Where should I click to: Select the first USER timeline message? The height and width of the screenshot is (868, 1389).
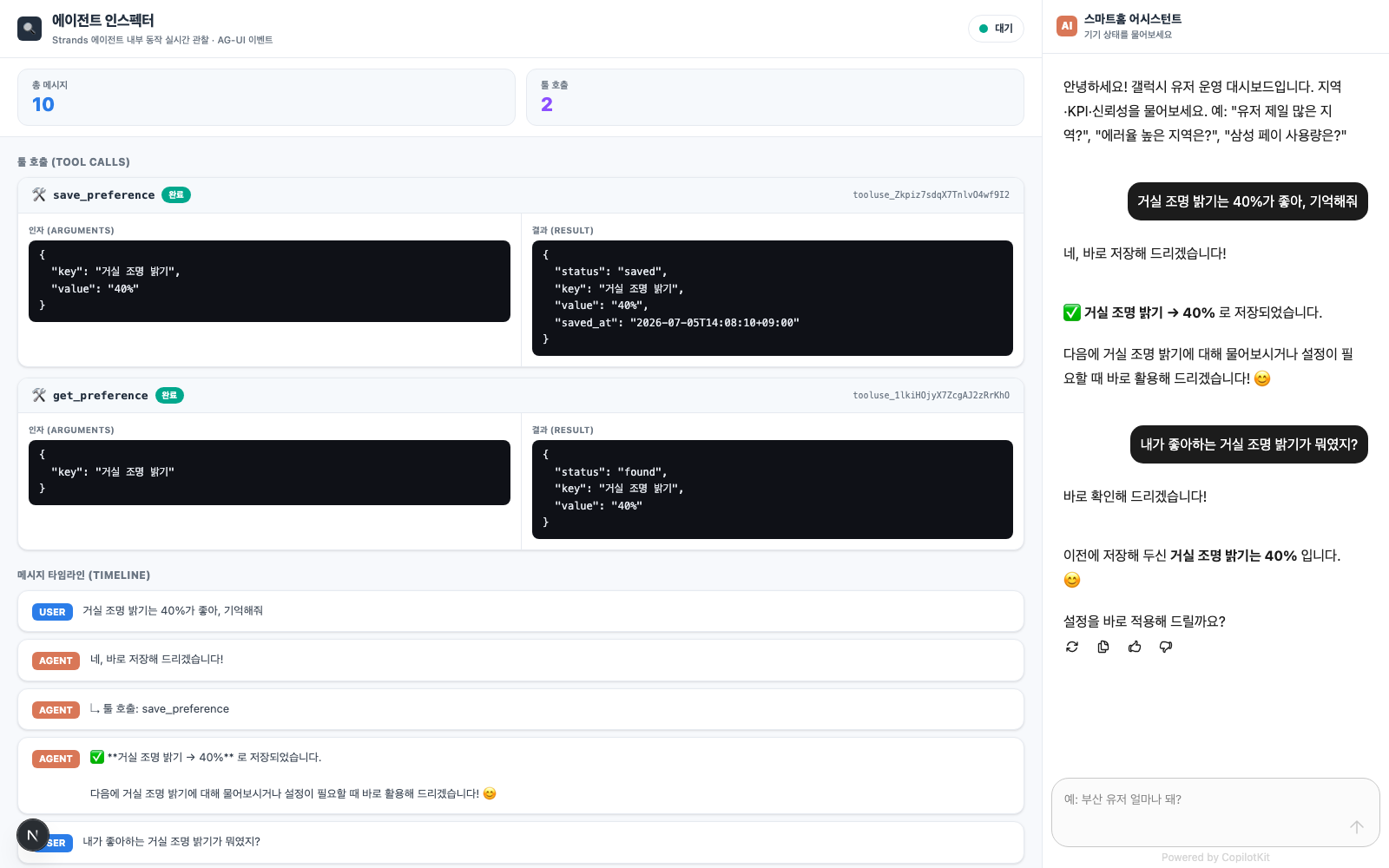tap(521, 611)
